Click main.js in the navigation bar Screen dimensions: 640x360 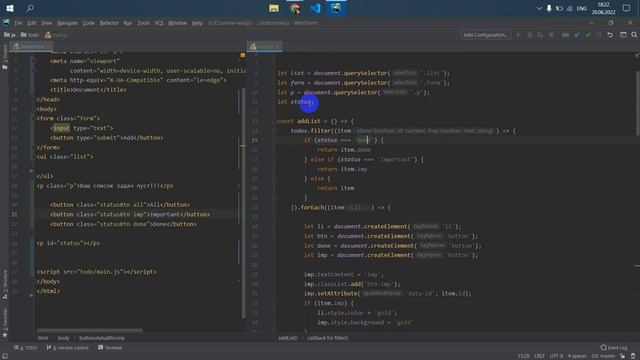pos(56,35)
